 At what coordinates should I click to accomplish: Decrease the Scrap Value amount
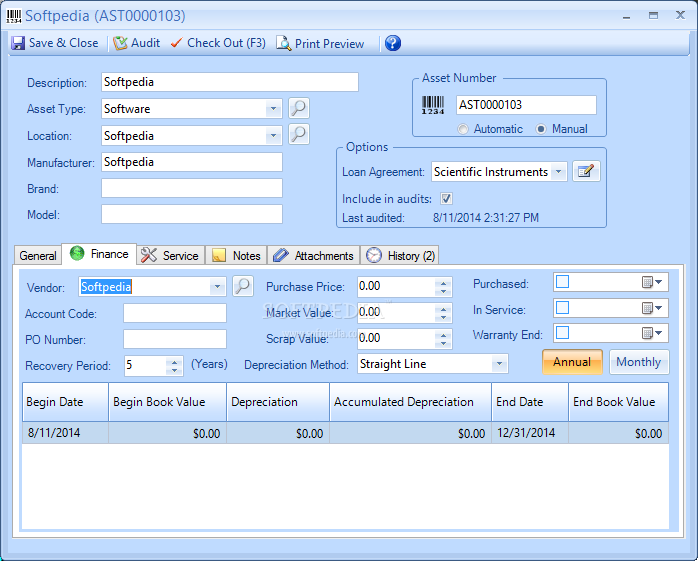[x=443, y=343]
